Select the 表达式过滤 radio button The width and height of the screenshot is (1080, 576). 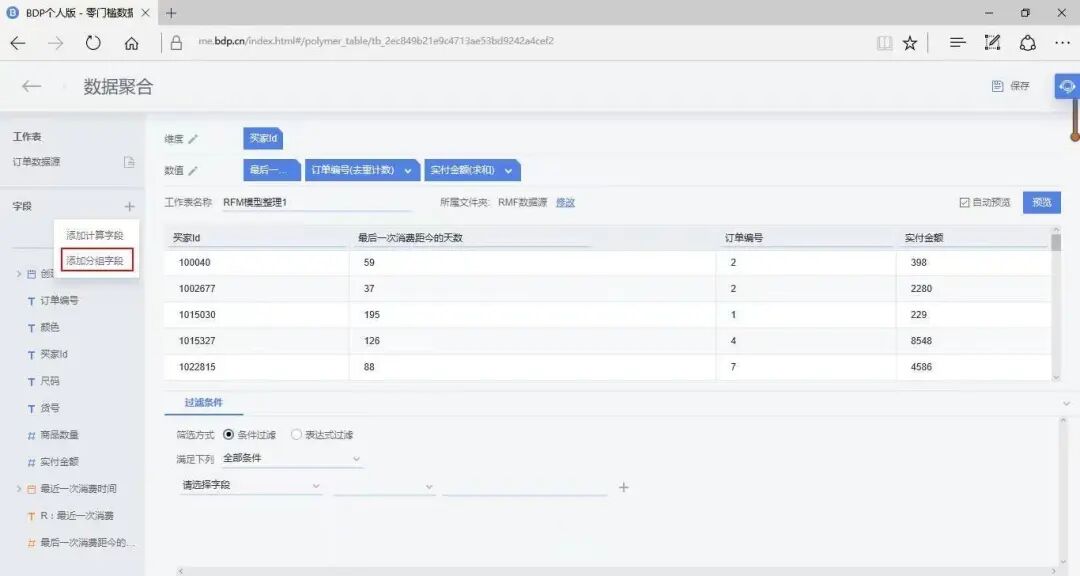(297, 434)
